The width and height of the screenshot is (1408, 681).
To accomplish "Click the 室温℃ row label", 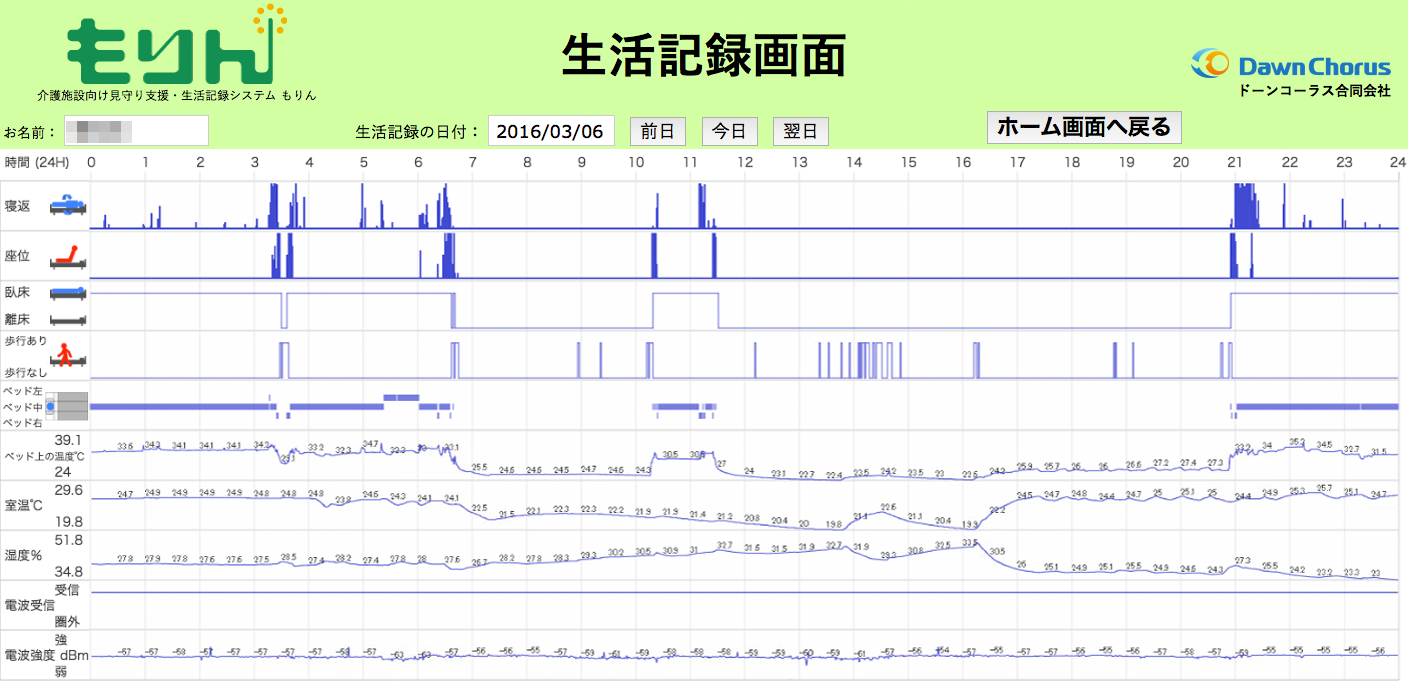I will click(24, 506).
